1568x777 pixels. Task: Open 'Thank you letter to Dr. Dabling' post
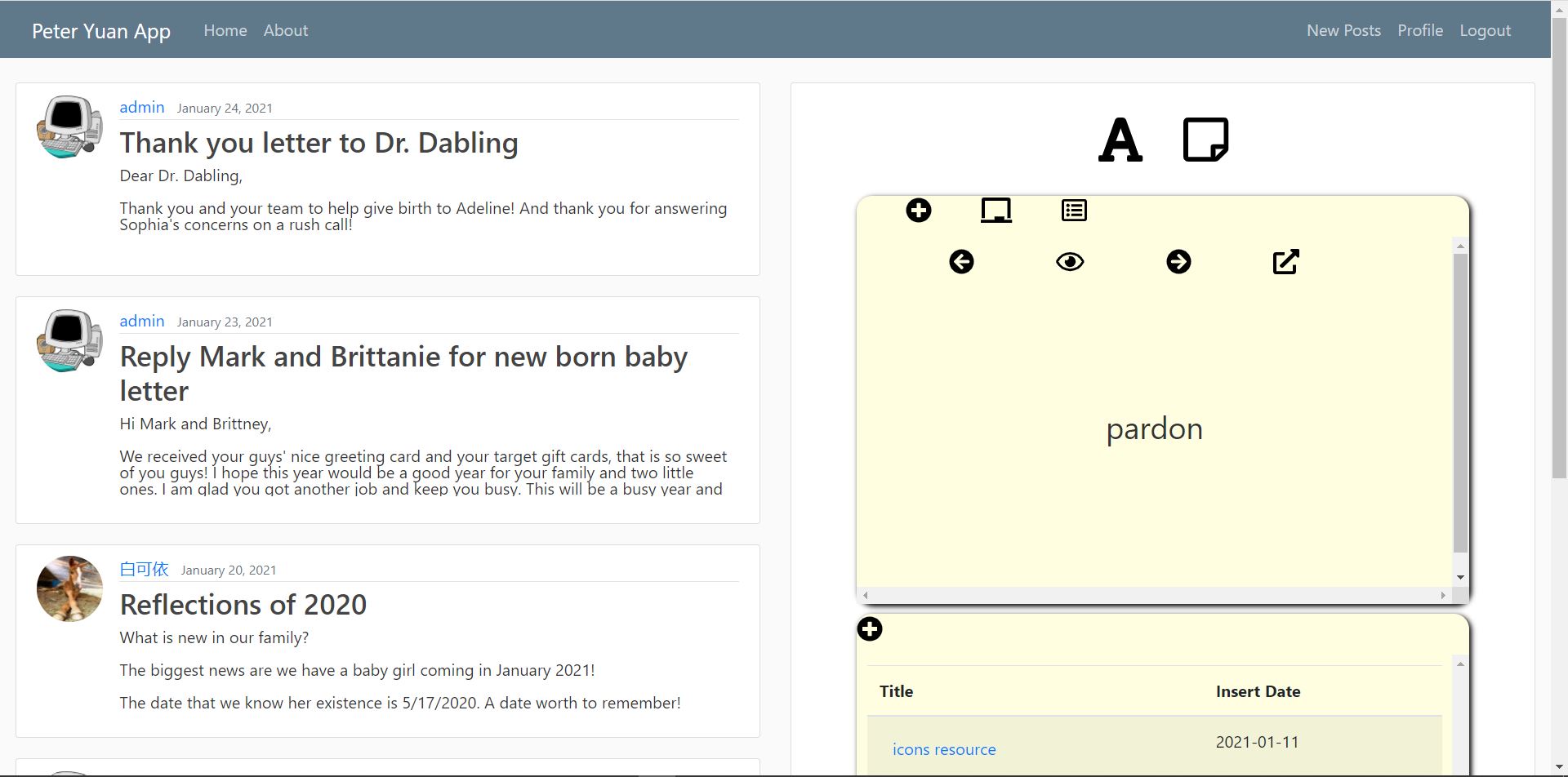318,143
